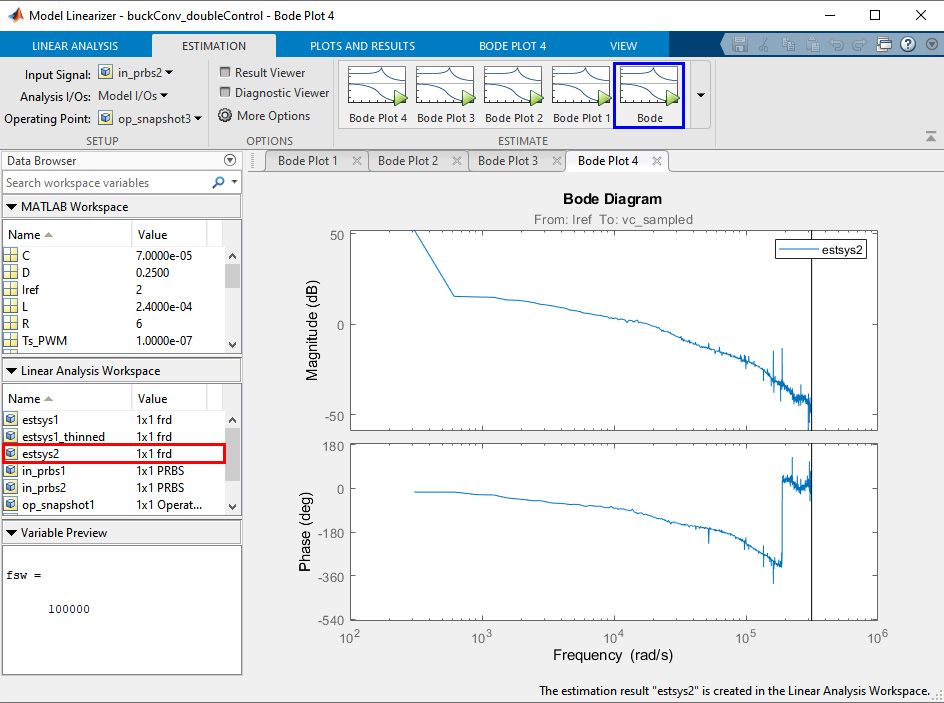The image size is (944, 703).
Task: Collapse the ribbon with the minimize arrow
Action: (x=930, y=134)
